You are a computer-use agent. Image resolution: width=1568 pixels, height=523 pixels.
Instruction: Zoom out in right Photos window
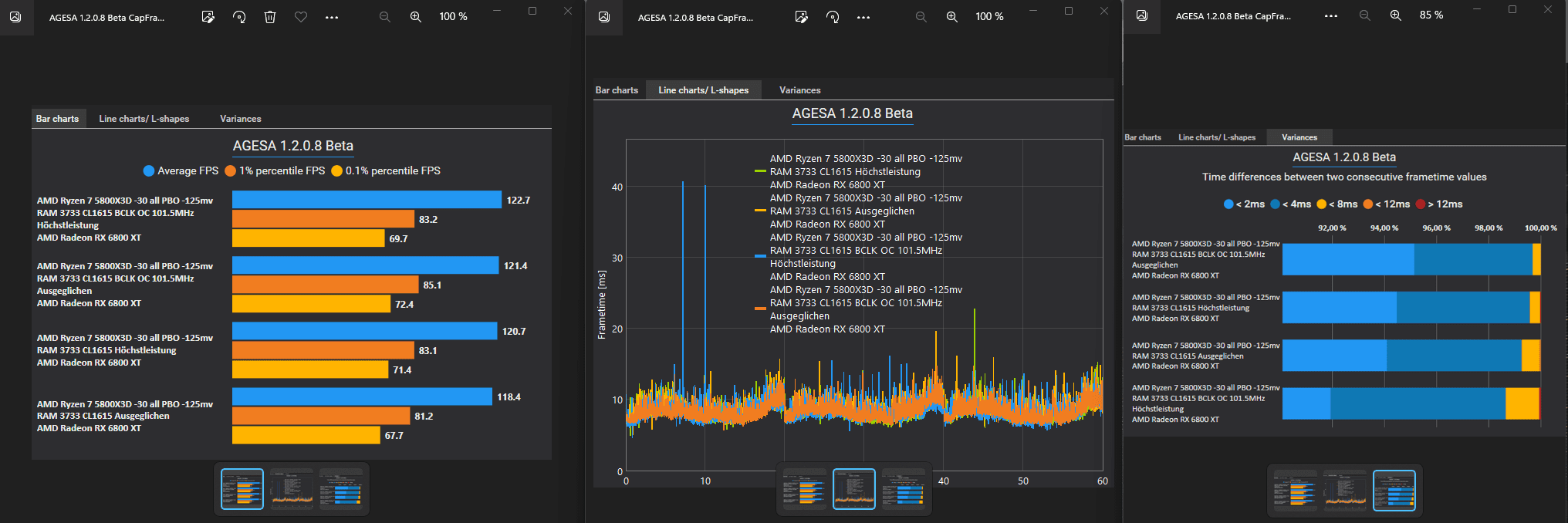(1365, 15)
